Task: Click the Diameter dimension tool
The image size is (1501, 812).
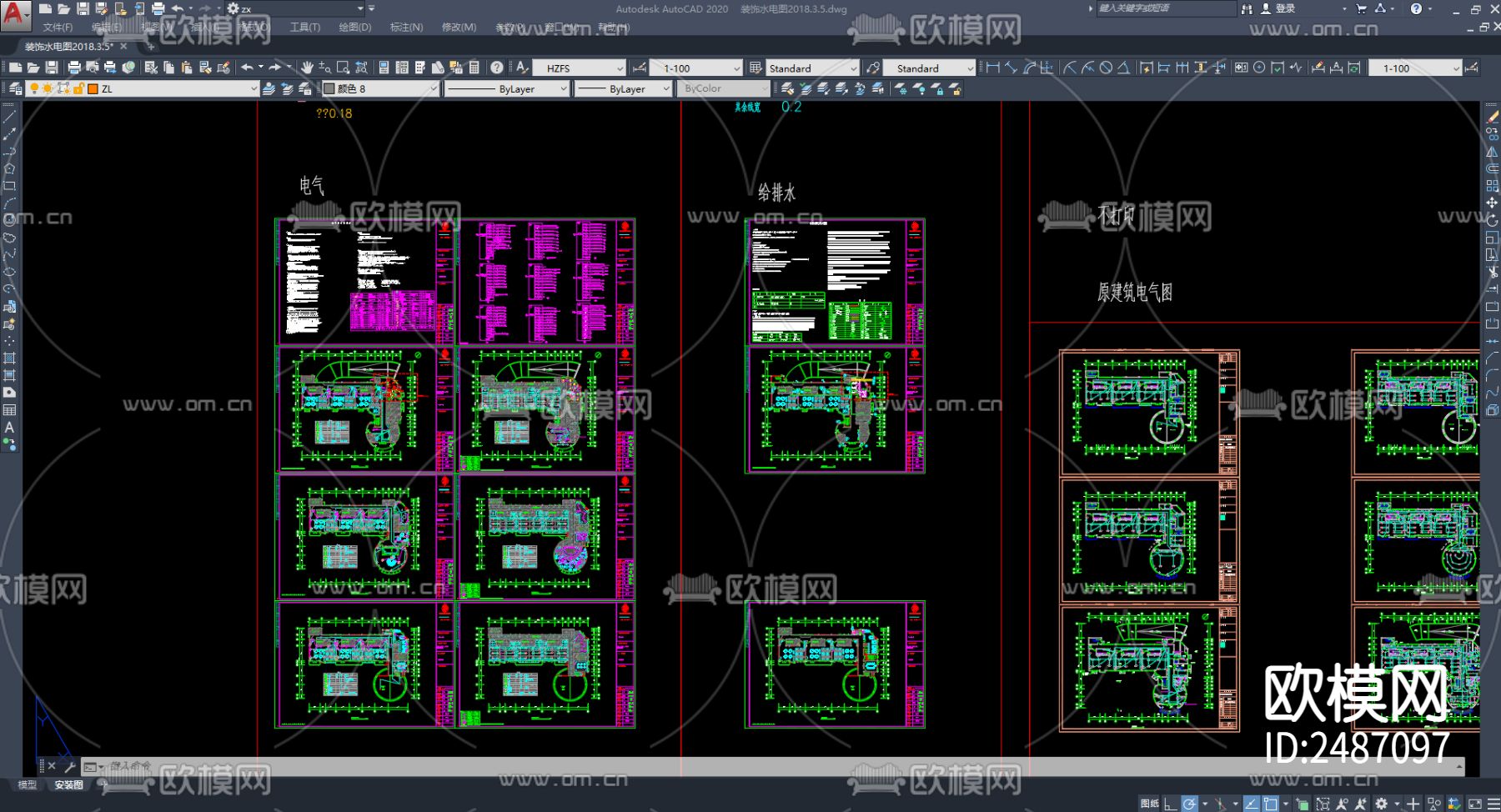Action: click(1106, 68)
